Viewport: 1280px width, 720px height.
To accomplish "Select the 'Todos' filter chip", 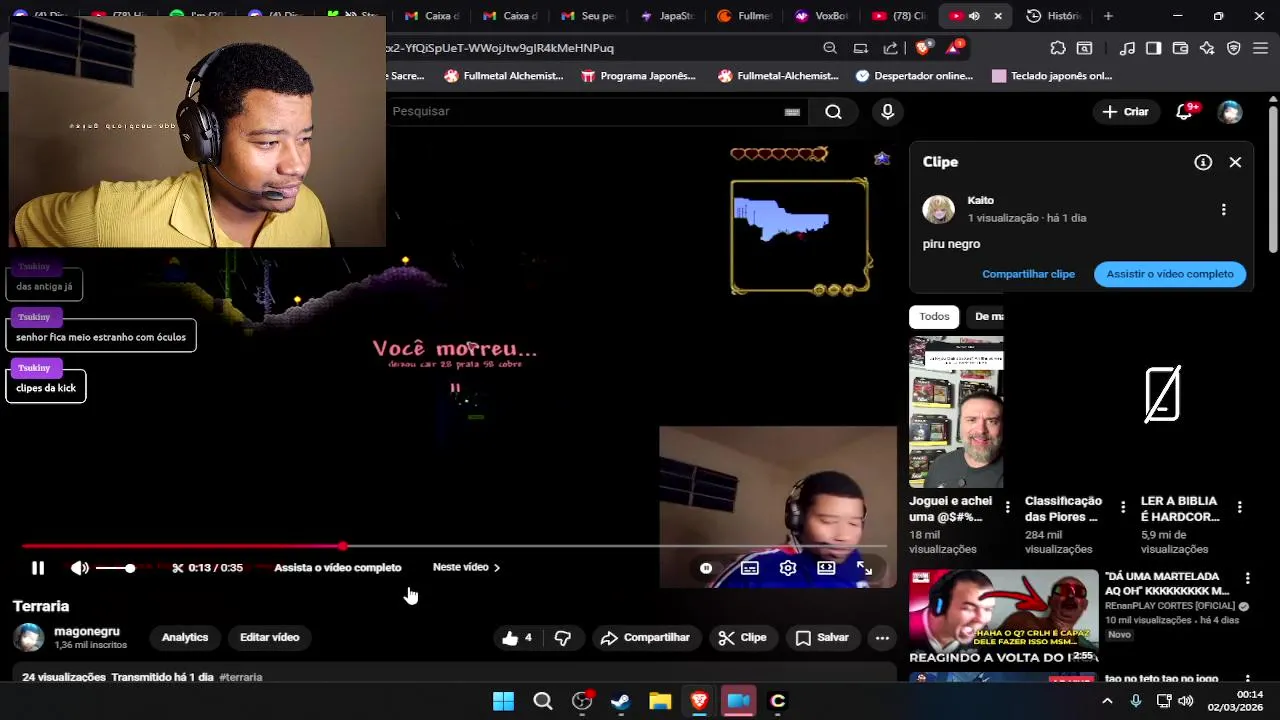I will tap(934, 316).
